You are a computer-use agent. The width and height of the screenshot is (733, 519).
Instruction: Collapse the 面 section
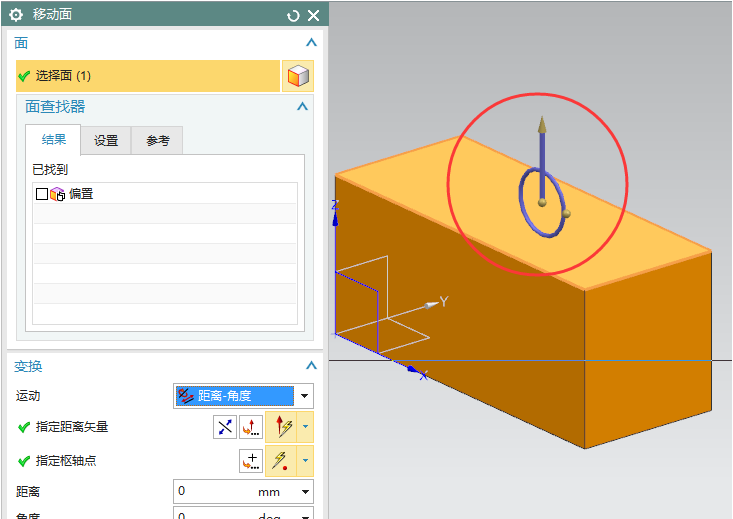(x=311, y=43)
